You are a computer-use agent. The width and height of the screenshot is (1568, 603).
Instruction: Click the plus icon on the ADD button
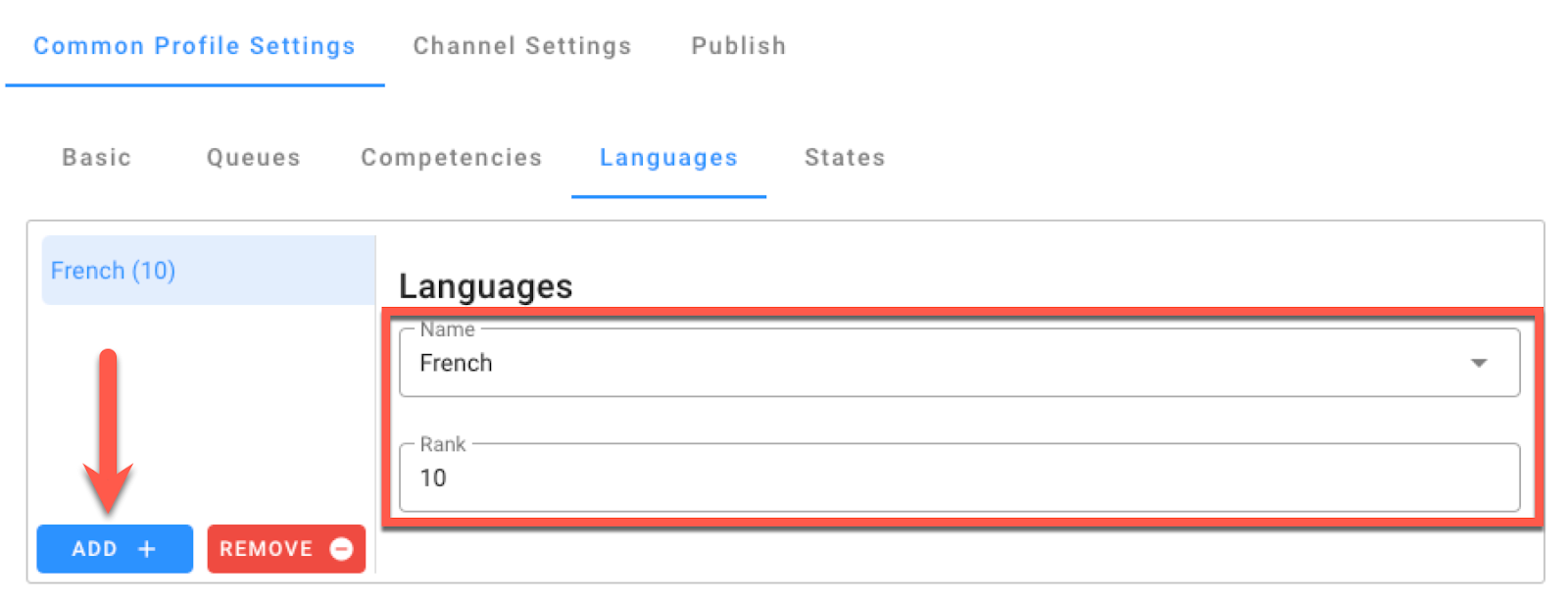coord(147,549)
